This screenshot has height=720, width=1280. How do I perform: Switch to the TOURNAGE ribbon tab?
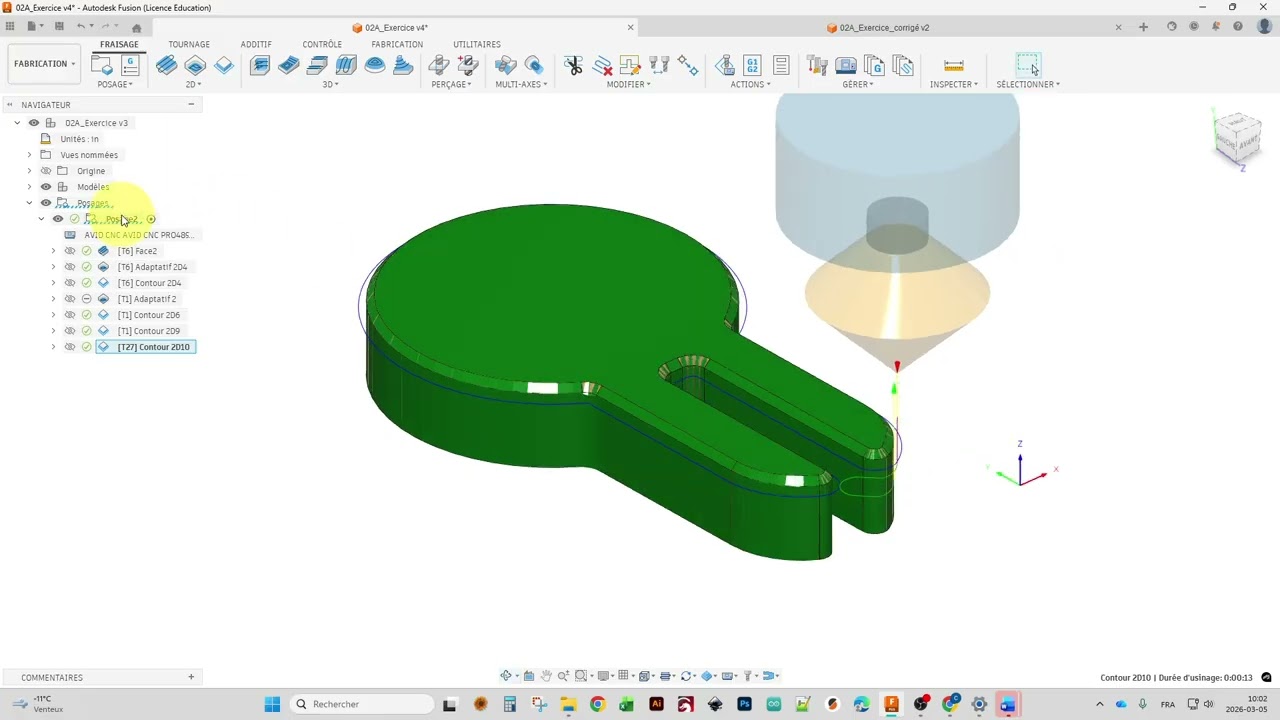click(189, 44)
